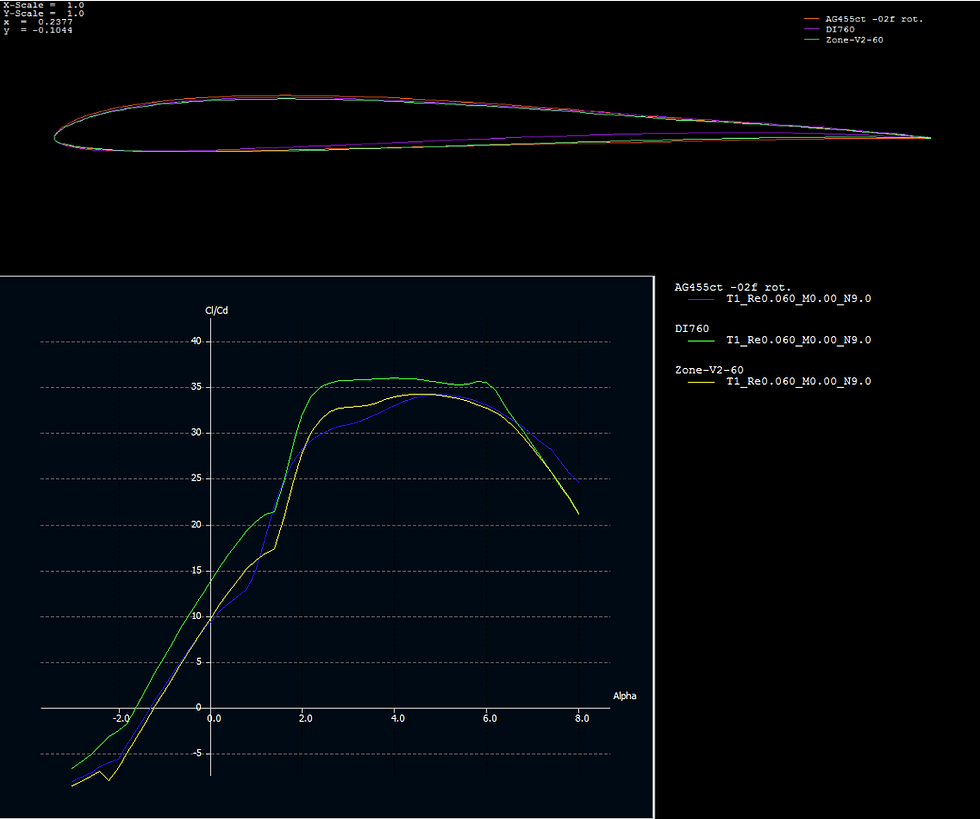Screen dimensions: 980x819
Task: Select the T1_Re0.060 polar under AG455ct -02f rot.
Action: tap(798, 299)
